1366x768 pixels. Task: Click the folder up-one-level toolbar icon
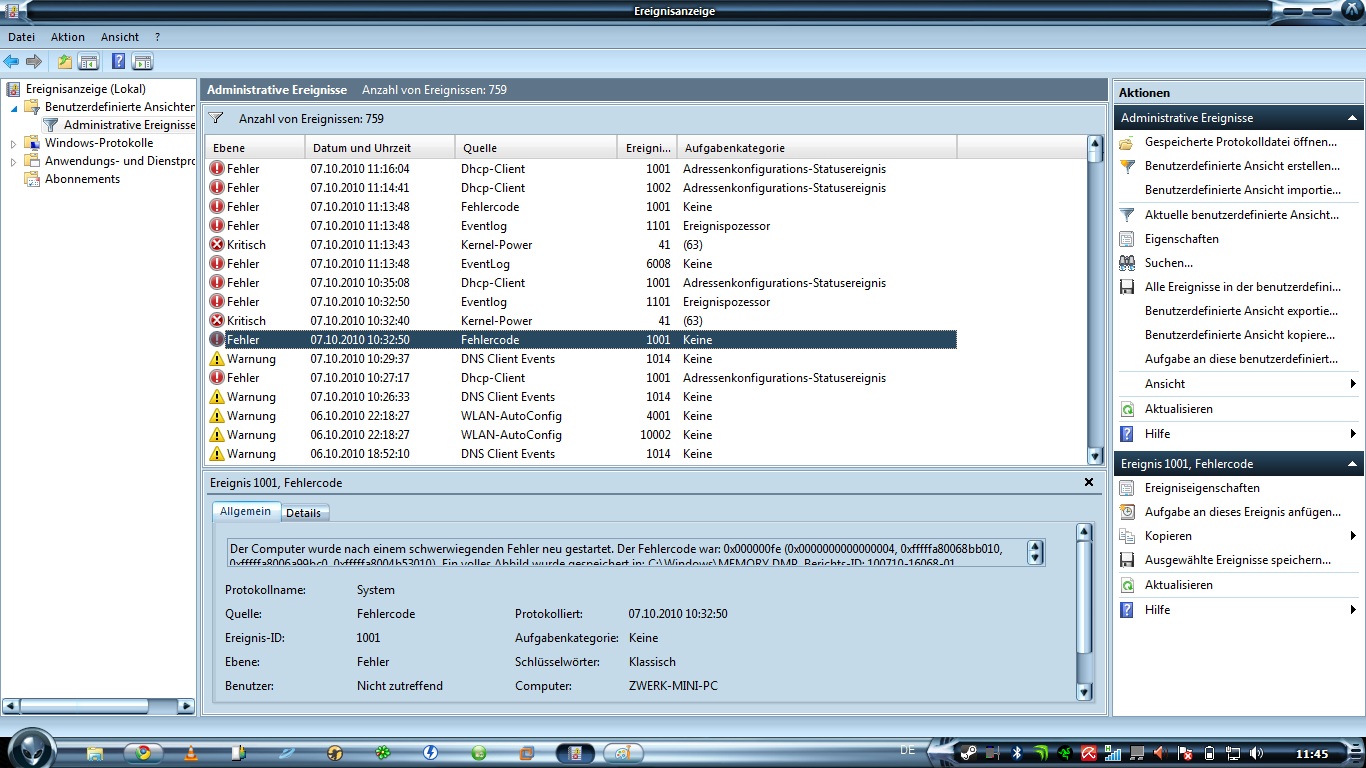click(x=65, y=62)
